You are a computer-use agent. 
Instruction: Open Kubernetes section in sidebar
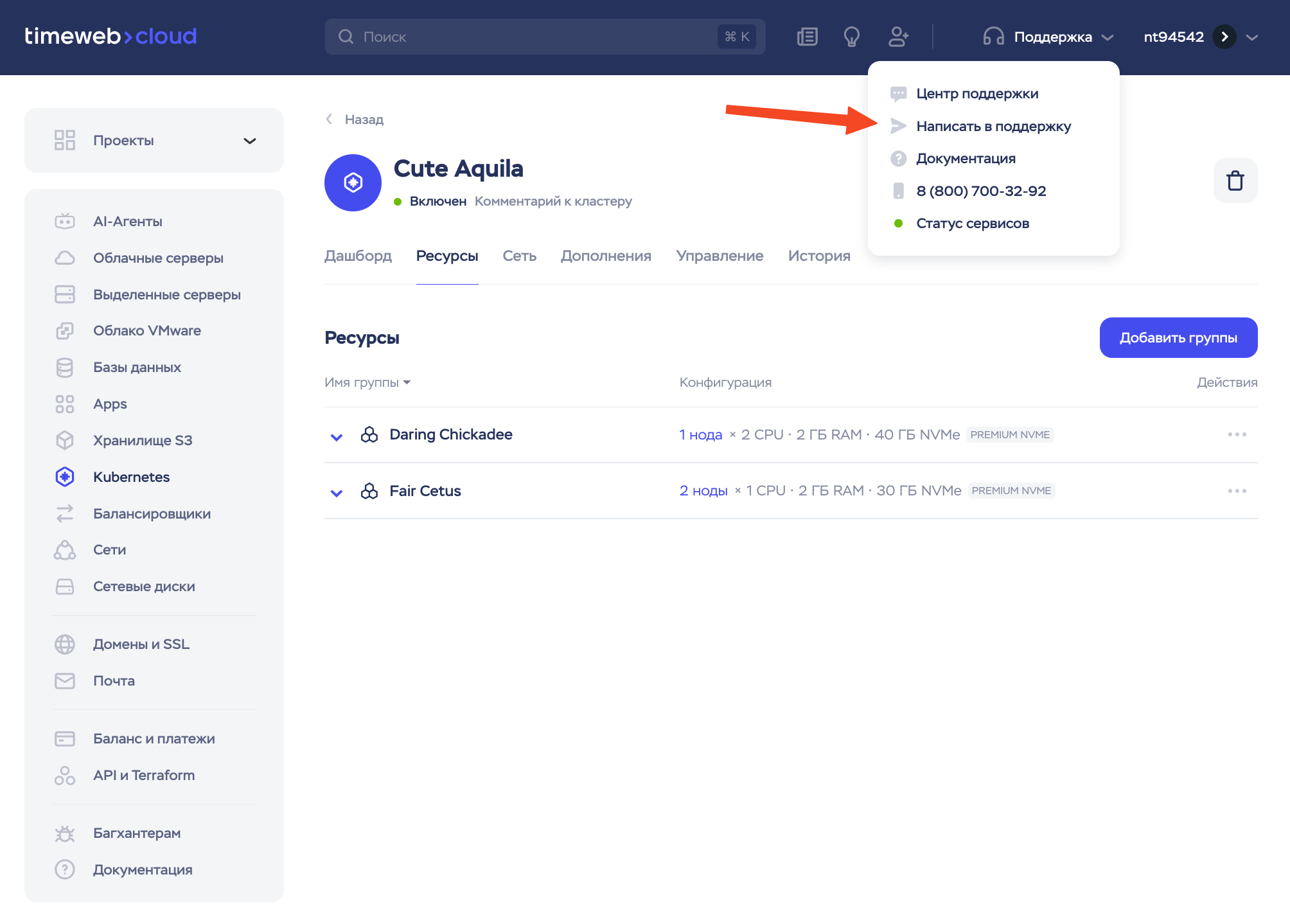pos(131,477)
